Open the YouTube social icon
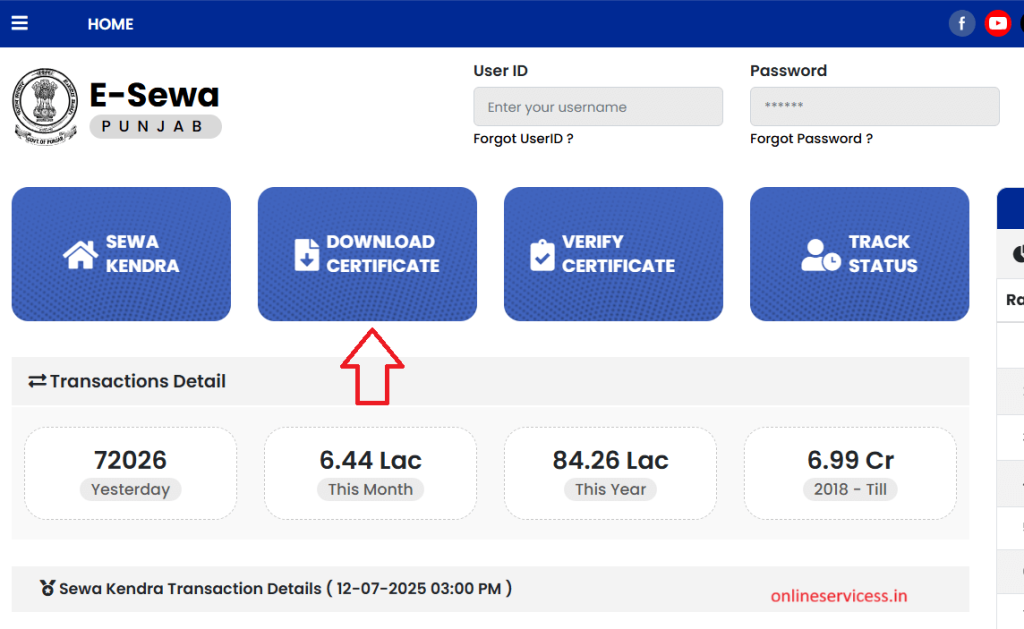Viewport: 1024px width, 629px height. pyautogui.click(x=997, y=24)
